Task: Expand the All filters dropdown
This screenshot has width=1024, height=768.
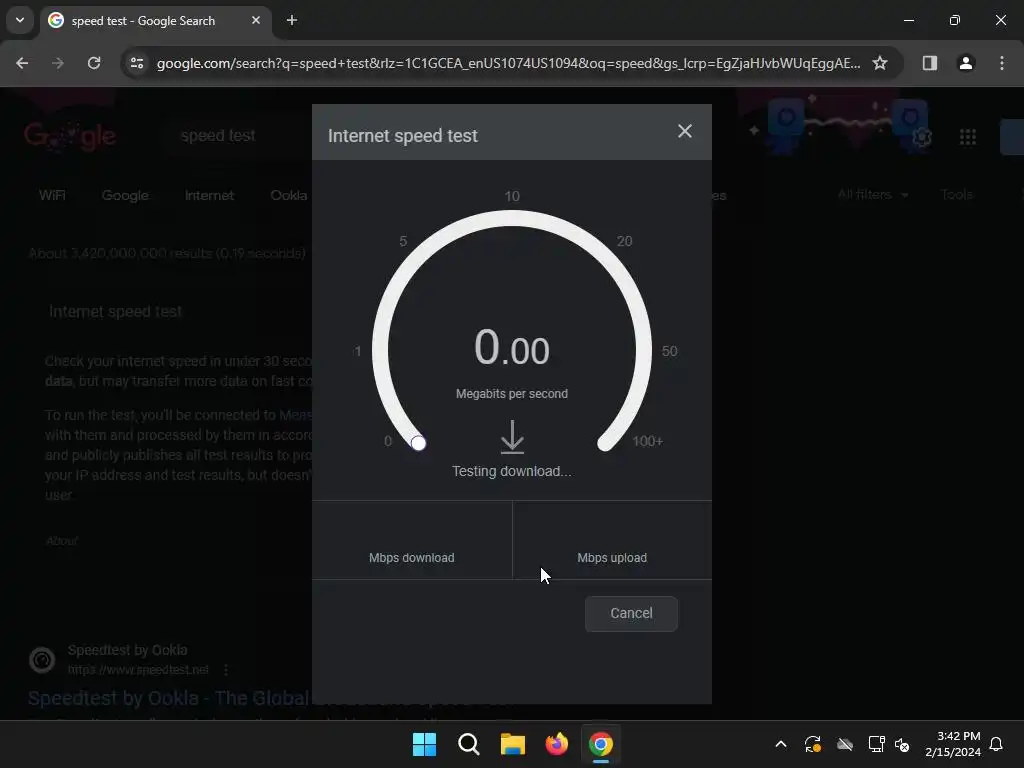Action: (x=872, y=195)
